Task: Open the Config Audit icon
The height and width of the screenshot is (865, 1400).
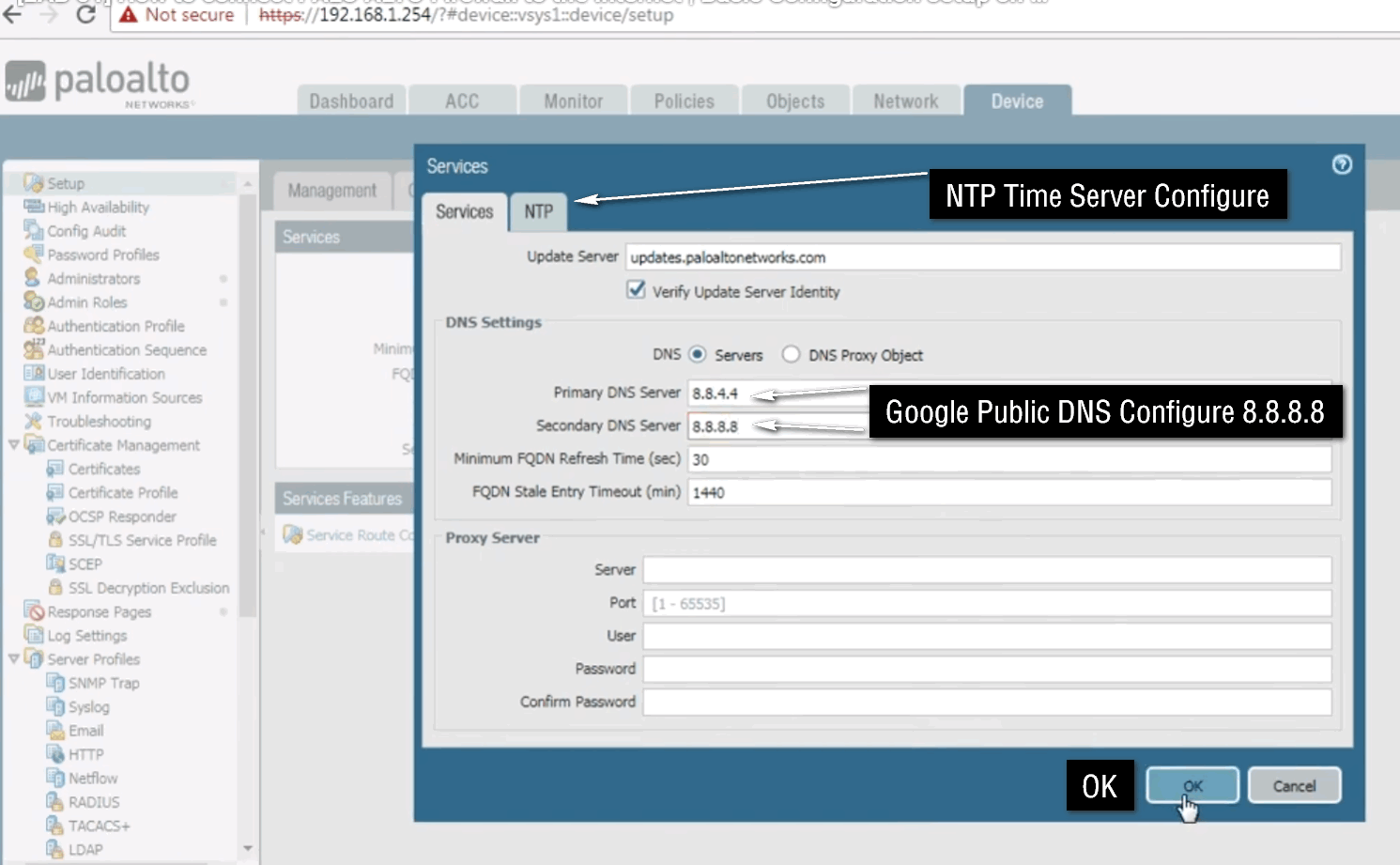Action: [x=34, y=231]
